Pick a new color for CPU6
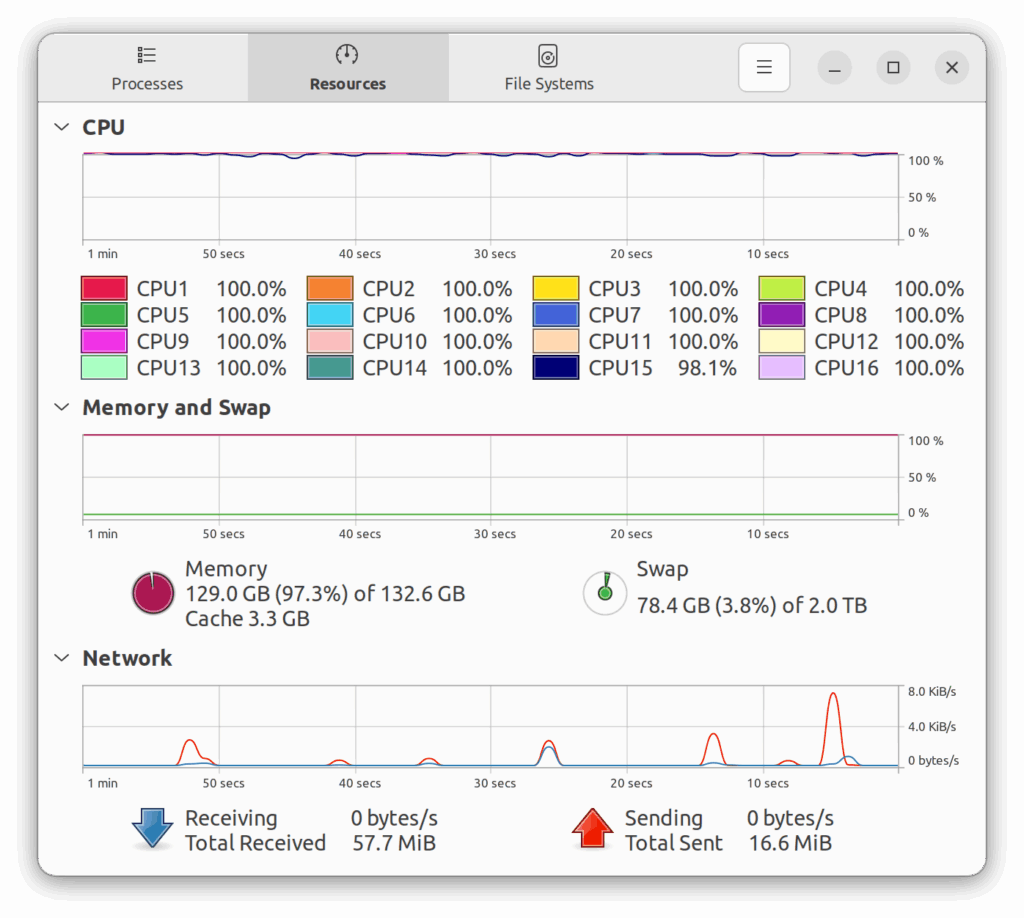 click(330, 315)
